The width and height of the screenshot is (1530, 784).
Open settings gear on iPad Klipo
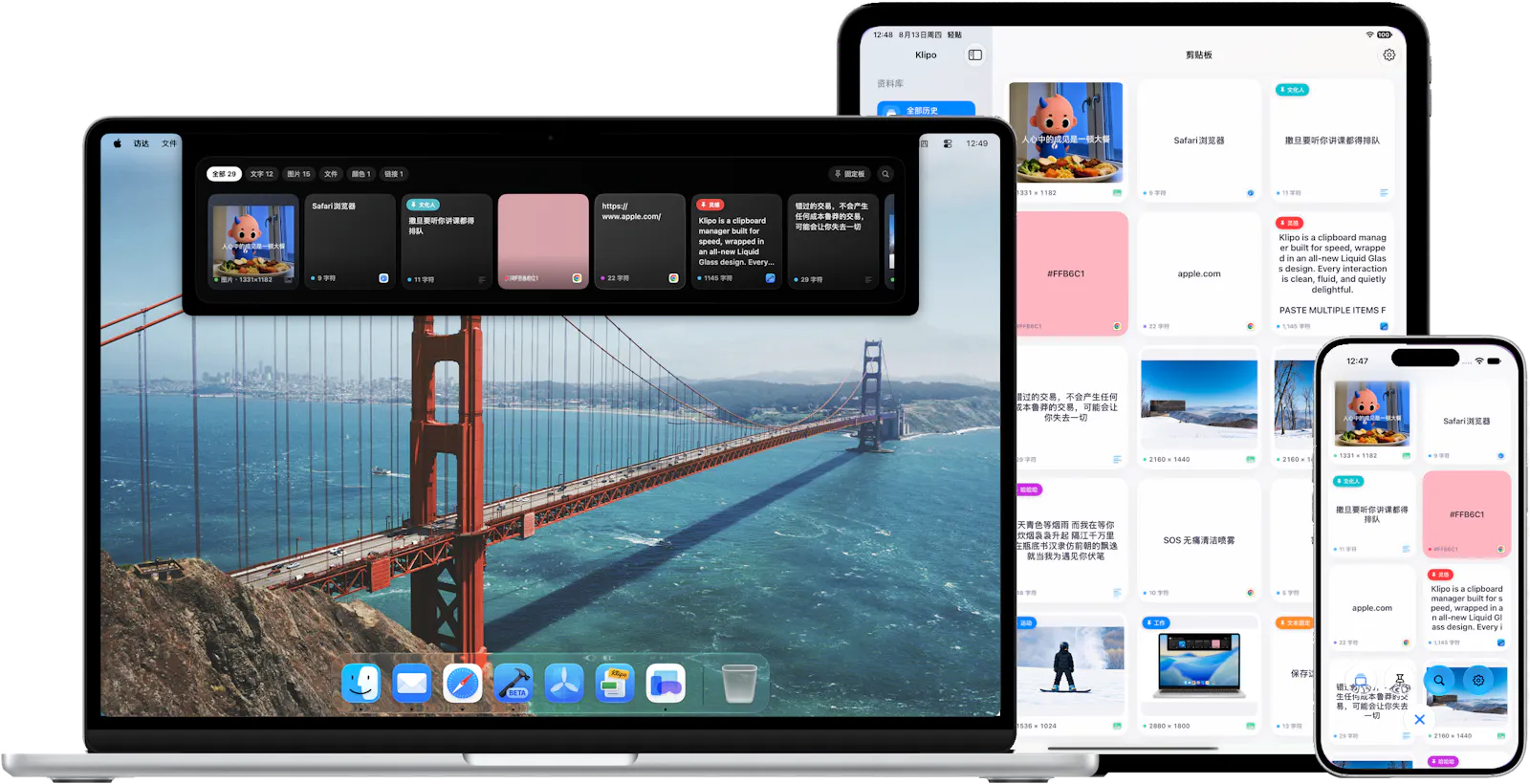(1389, 54)
